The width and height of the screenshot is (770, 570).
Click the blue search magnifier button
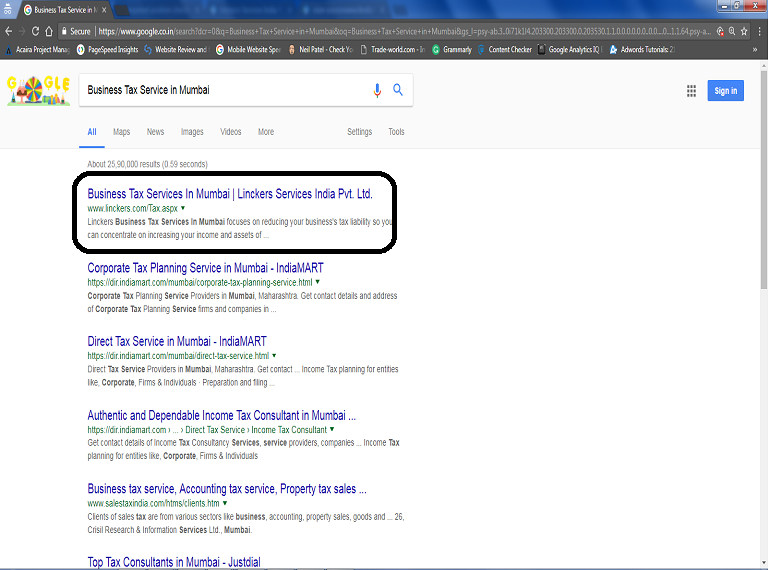(x=398, y=90)
